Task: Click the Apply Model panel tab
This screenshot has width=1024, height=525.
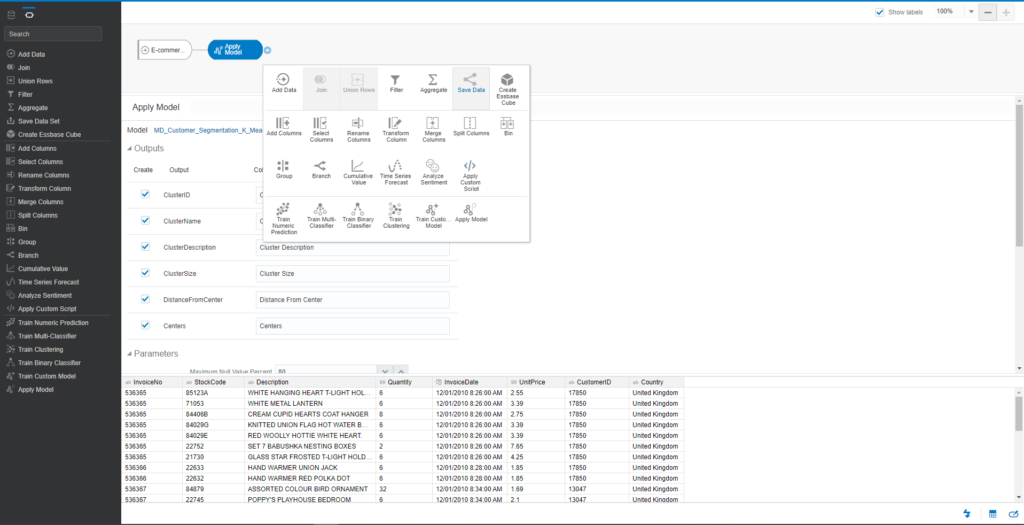Action: tap(156, 107)
